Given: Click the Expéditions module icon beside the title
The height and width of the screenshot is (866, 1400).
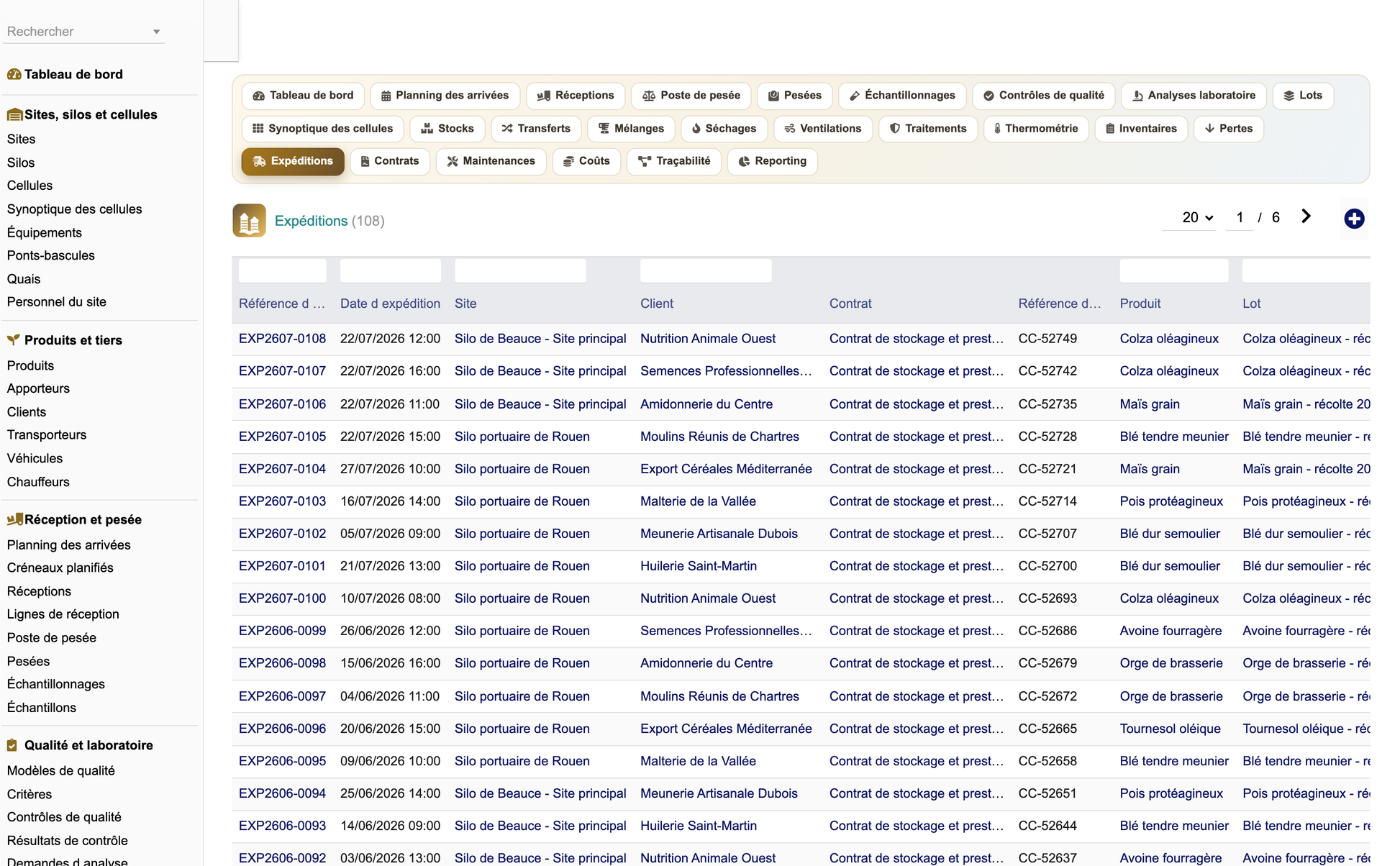Looking at the screenshot, I should (249, 221).
